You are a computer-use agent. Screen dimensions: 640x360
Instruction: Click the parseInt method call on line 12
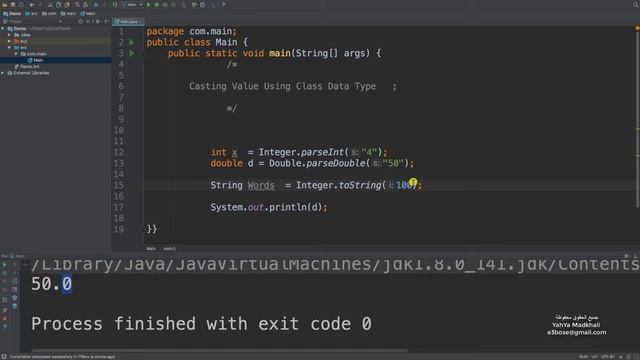click(x=322, y=152)
